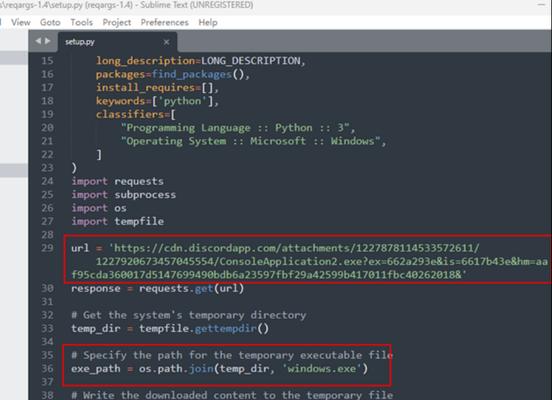Click on requests.get(url) call in line 30
Viewport: 552px width, 400px height.
192,288
